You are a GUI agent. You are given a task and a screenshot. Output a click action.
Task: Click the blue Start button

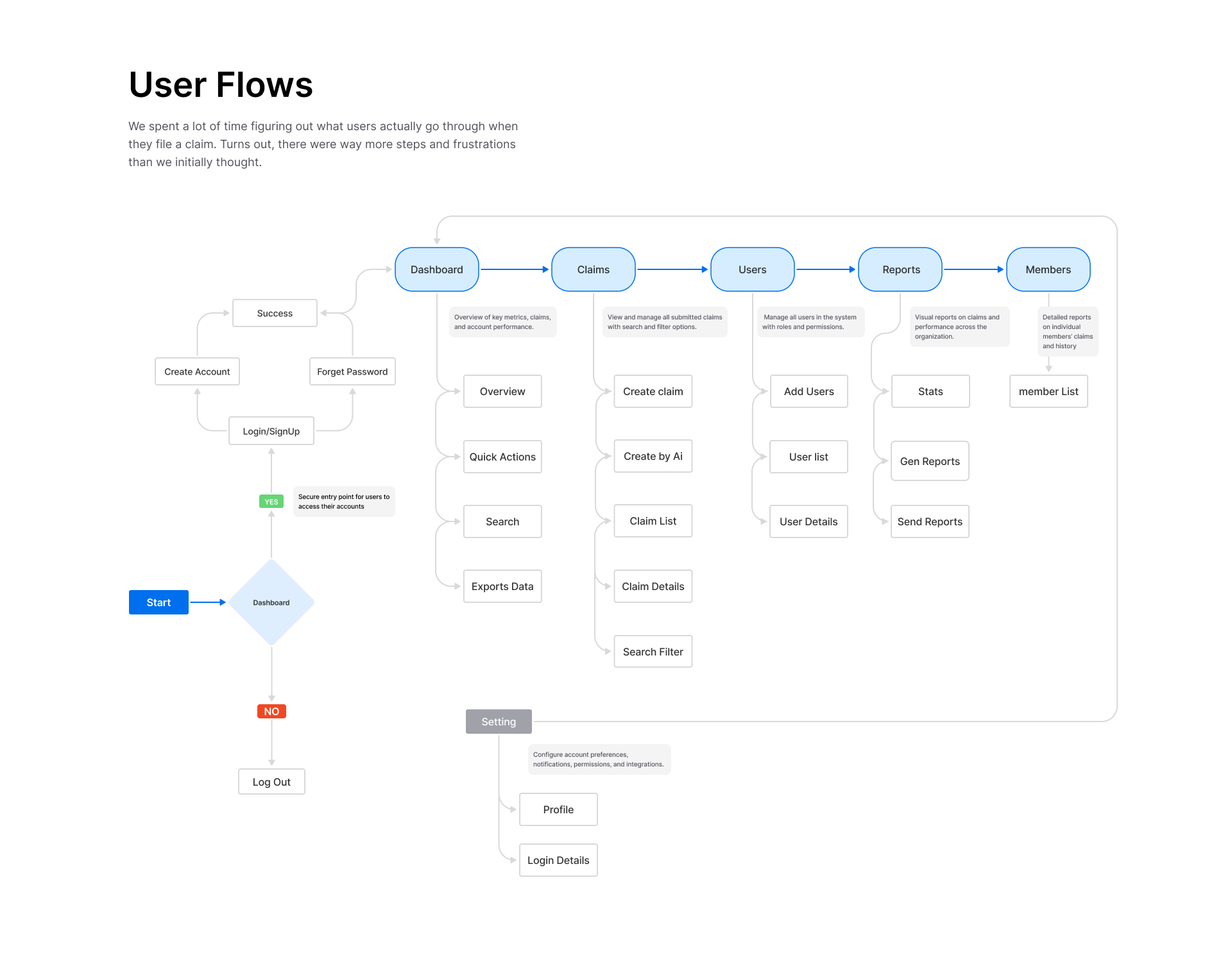pyautogui.click(x=158, y=602)
